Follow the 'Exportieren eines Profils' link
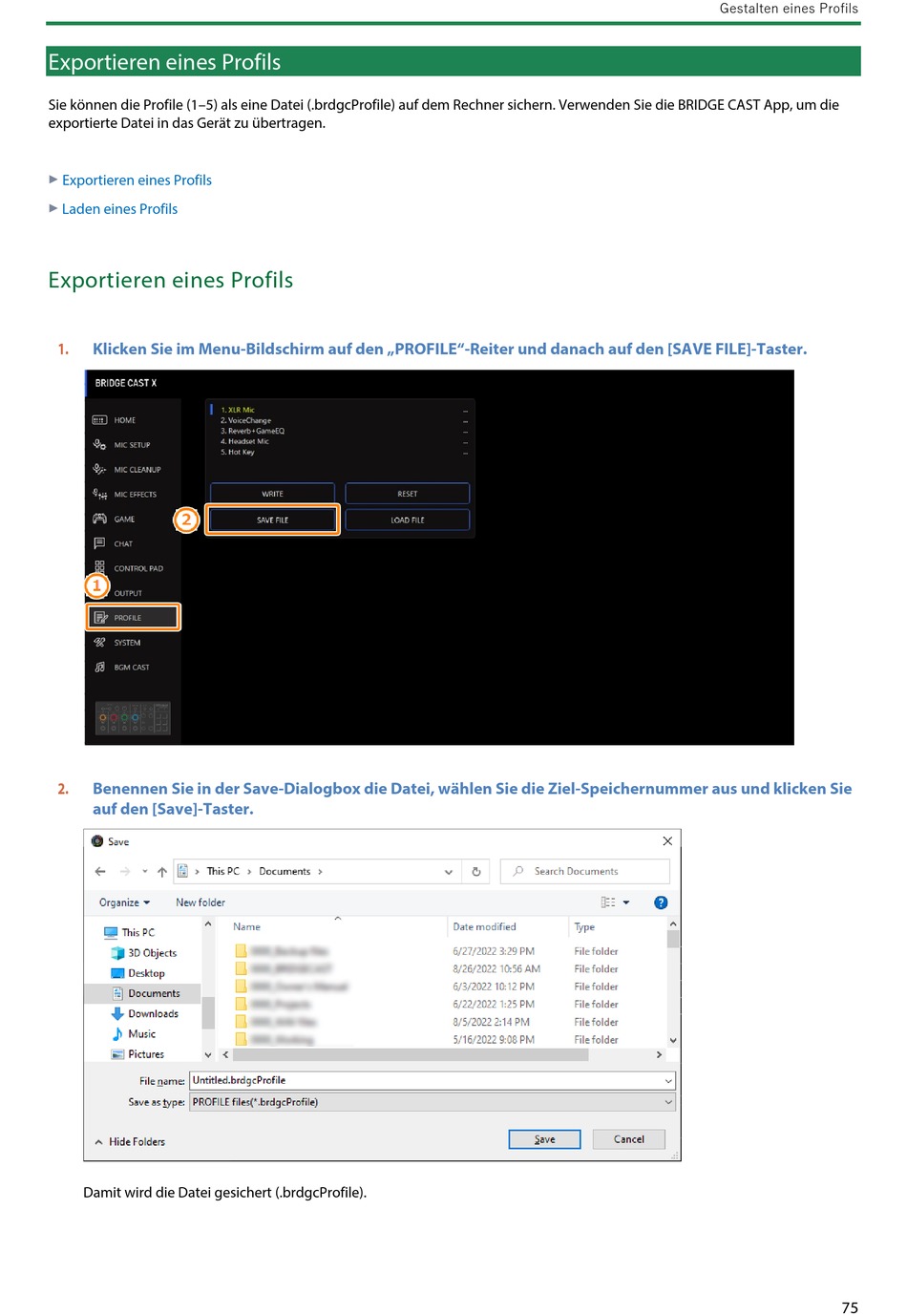The height and width of the screenshot is (1316, 907). click(x=137, y=180)
